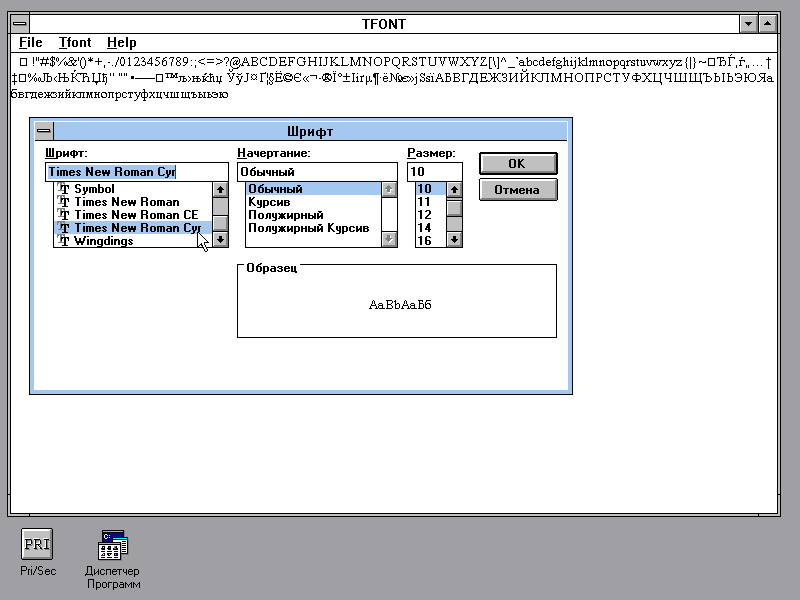Open the Pri/Sec desktop icon
Viewport: 800px width, 600px height.
tap(38, 545)
